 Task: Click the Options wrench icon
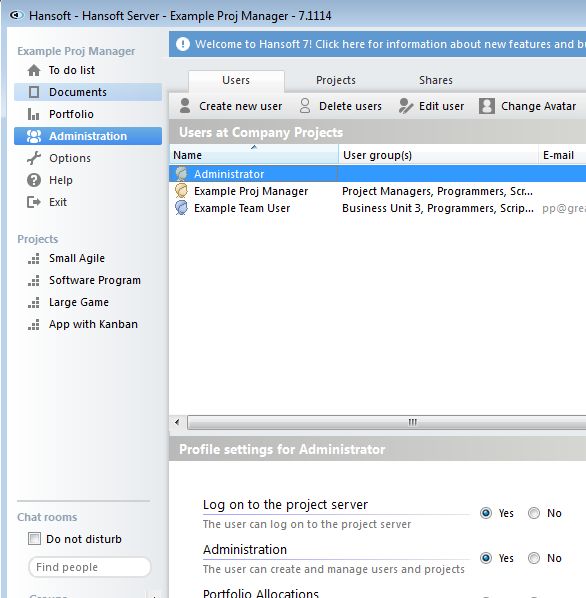(34, 158)
